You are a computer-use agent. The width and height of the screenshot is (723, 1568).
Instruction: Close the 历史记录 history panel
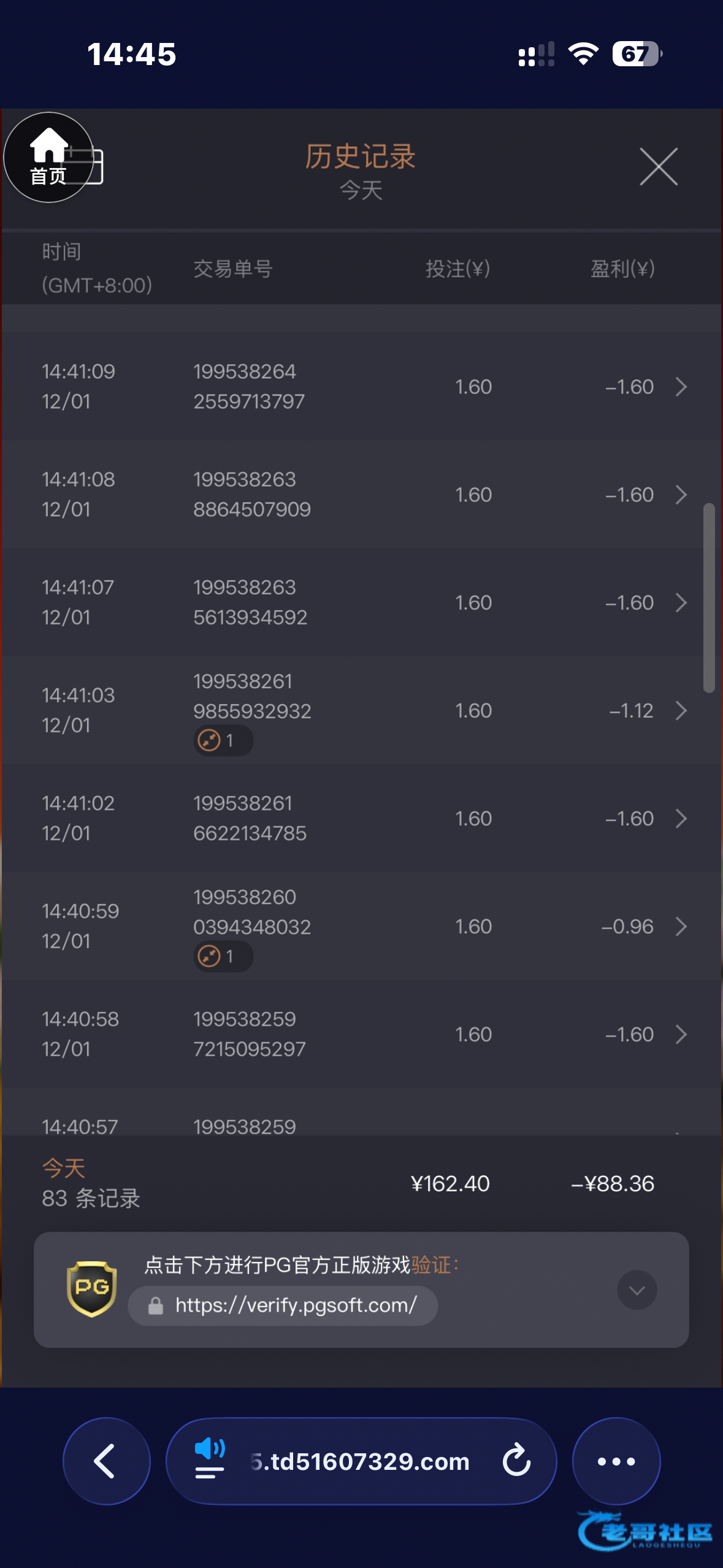[x=658, y=166]
